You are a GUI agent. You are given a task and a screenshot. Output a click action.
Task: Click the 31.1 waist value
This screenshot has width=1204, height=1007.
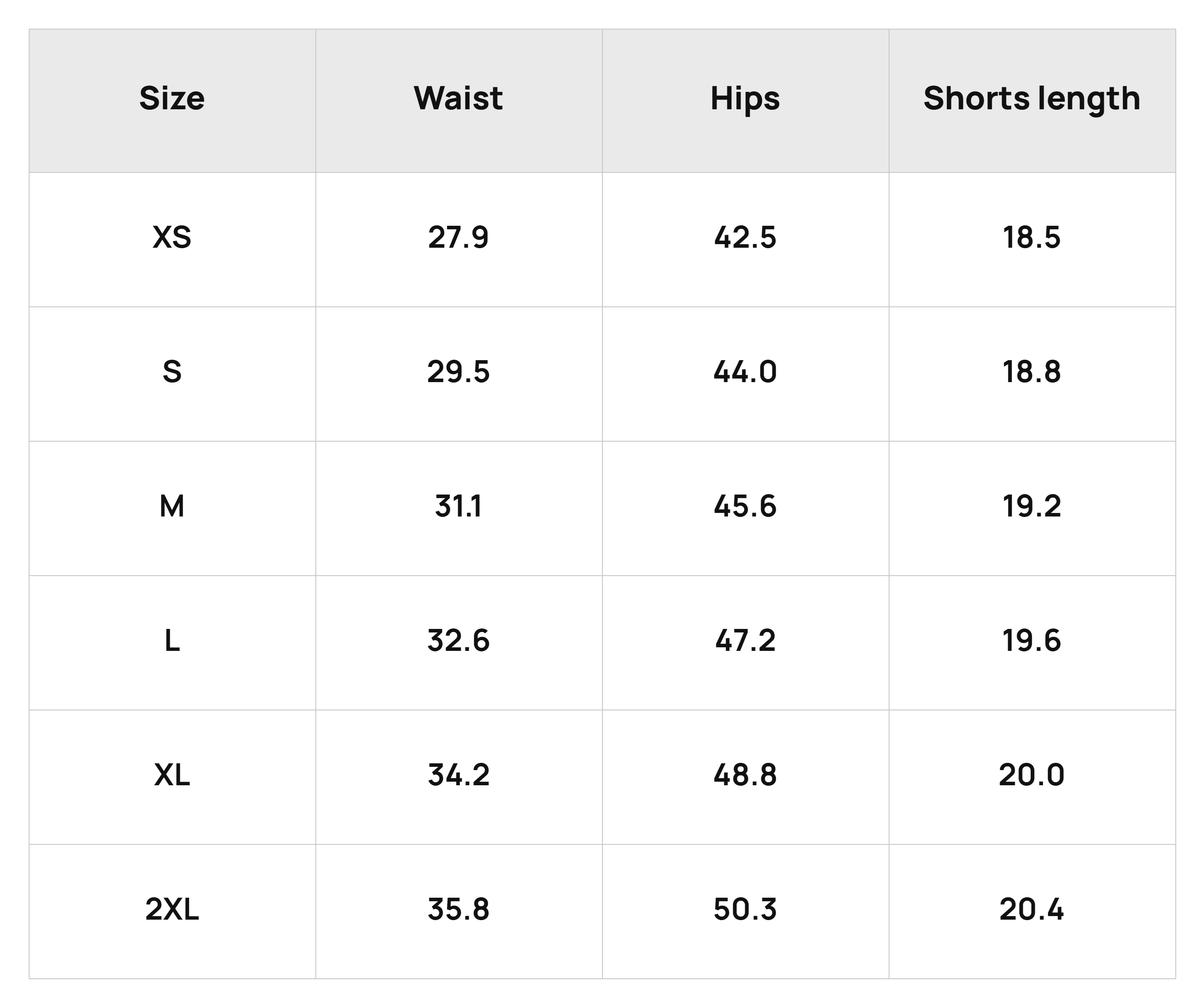tap(459, 506)
